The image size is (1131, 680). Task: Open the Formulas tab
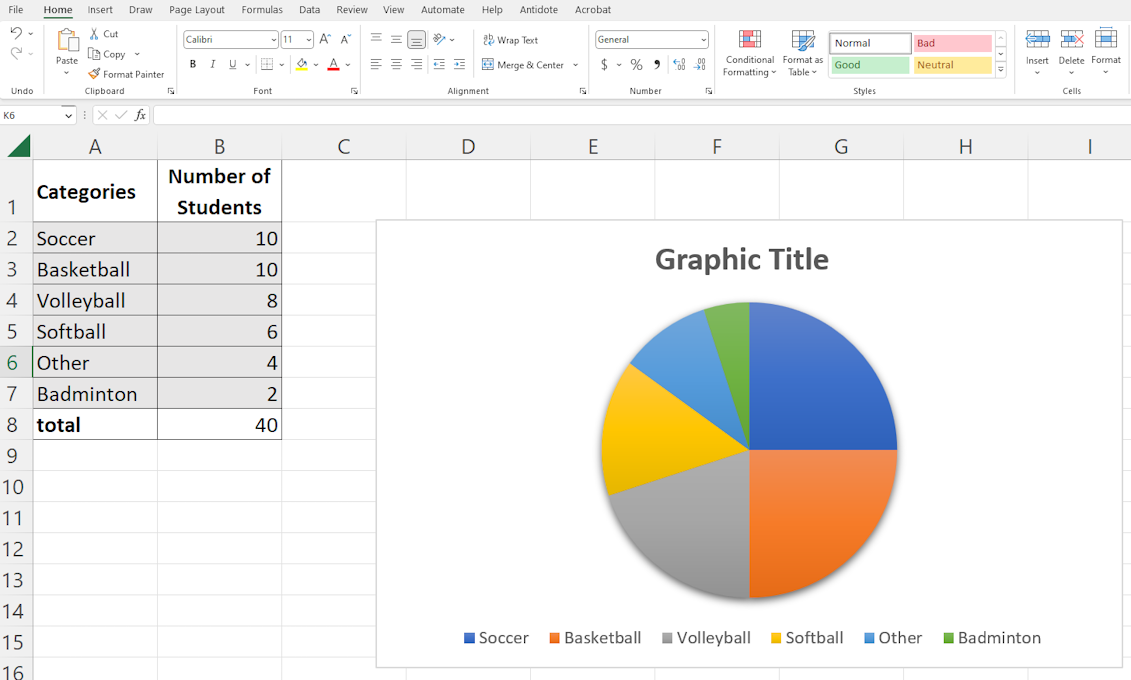click(262, 10)
